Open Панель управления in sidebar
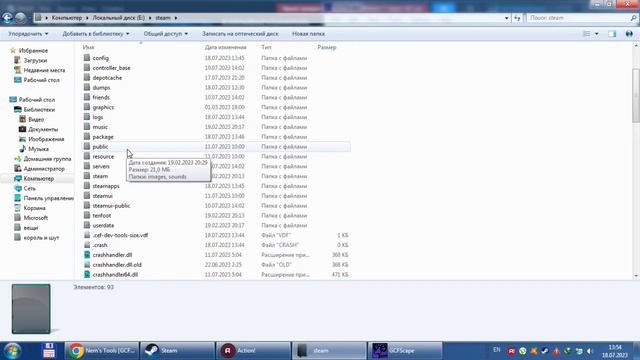The width and height of the screenshot is (640, 360). [49, 198]
